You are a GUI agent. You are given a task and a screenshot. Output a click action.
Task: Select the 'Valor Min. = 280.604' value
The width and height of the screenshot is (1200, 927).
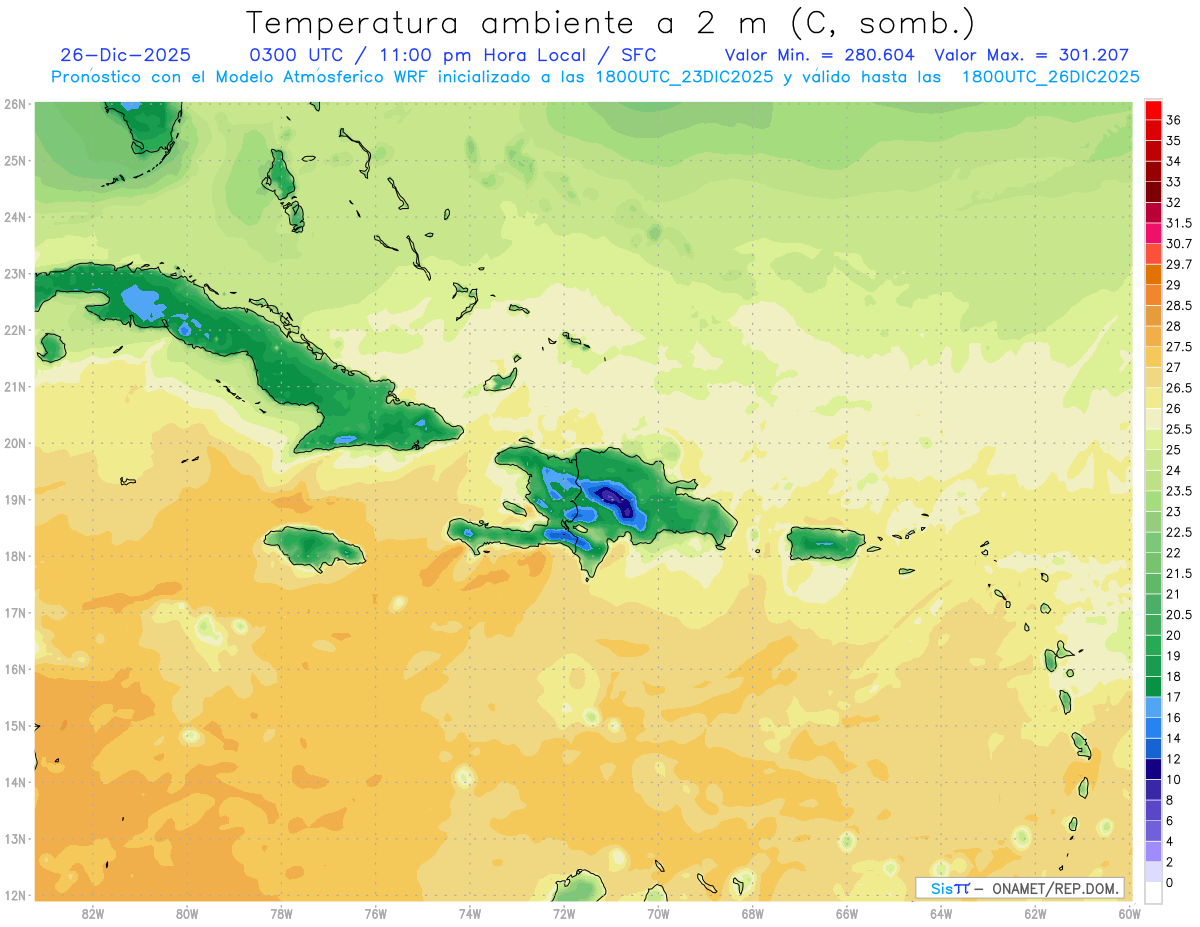820,55
